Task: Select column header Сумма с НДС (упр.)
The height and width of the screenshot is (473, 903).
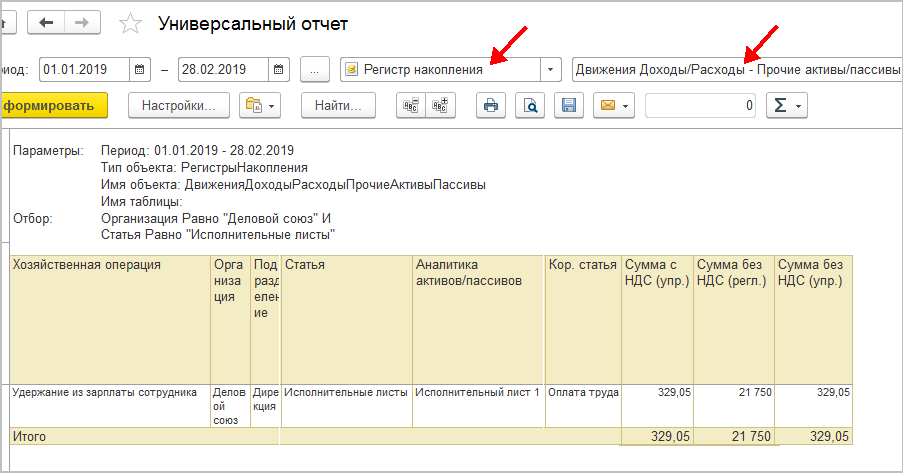Action: [657, 320]
